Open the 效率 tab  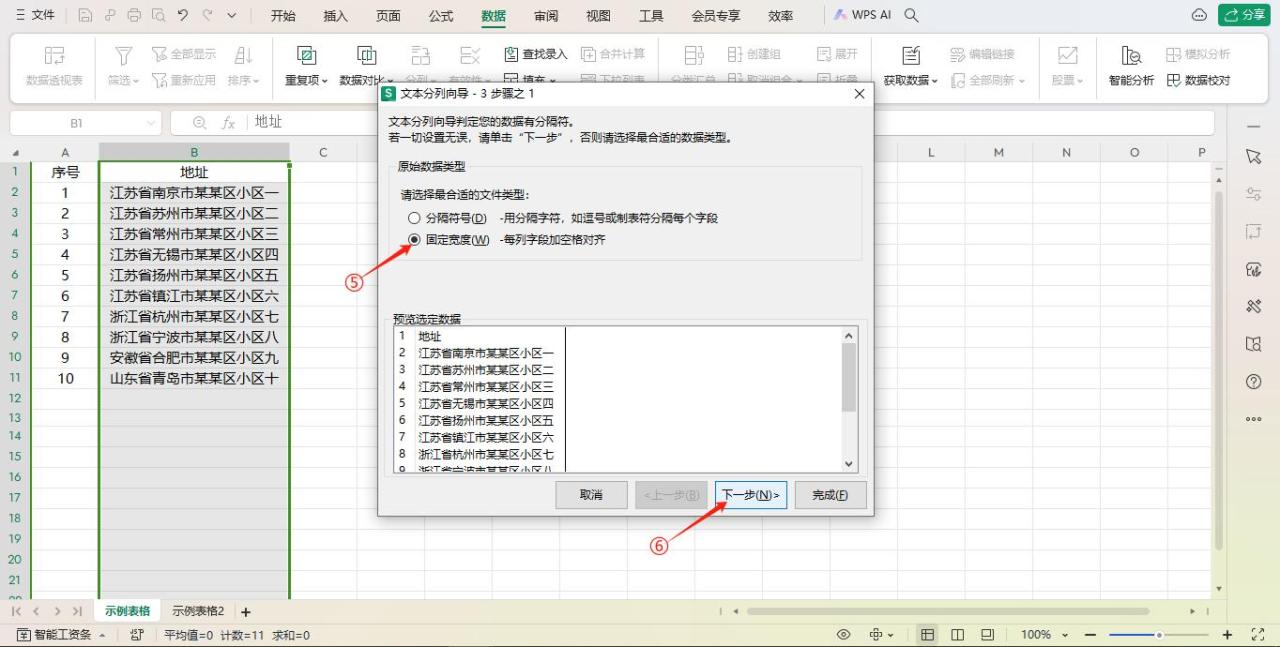[781, 16]
